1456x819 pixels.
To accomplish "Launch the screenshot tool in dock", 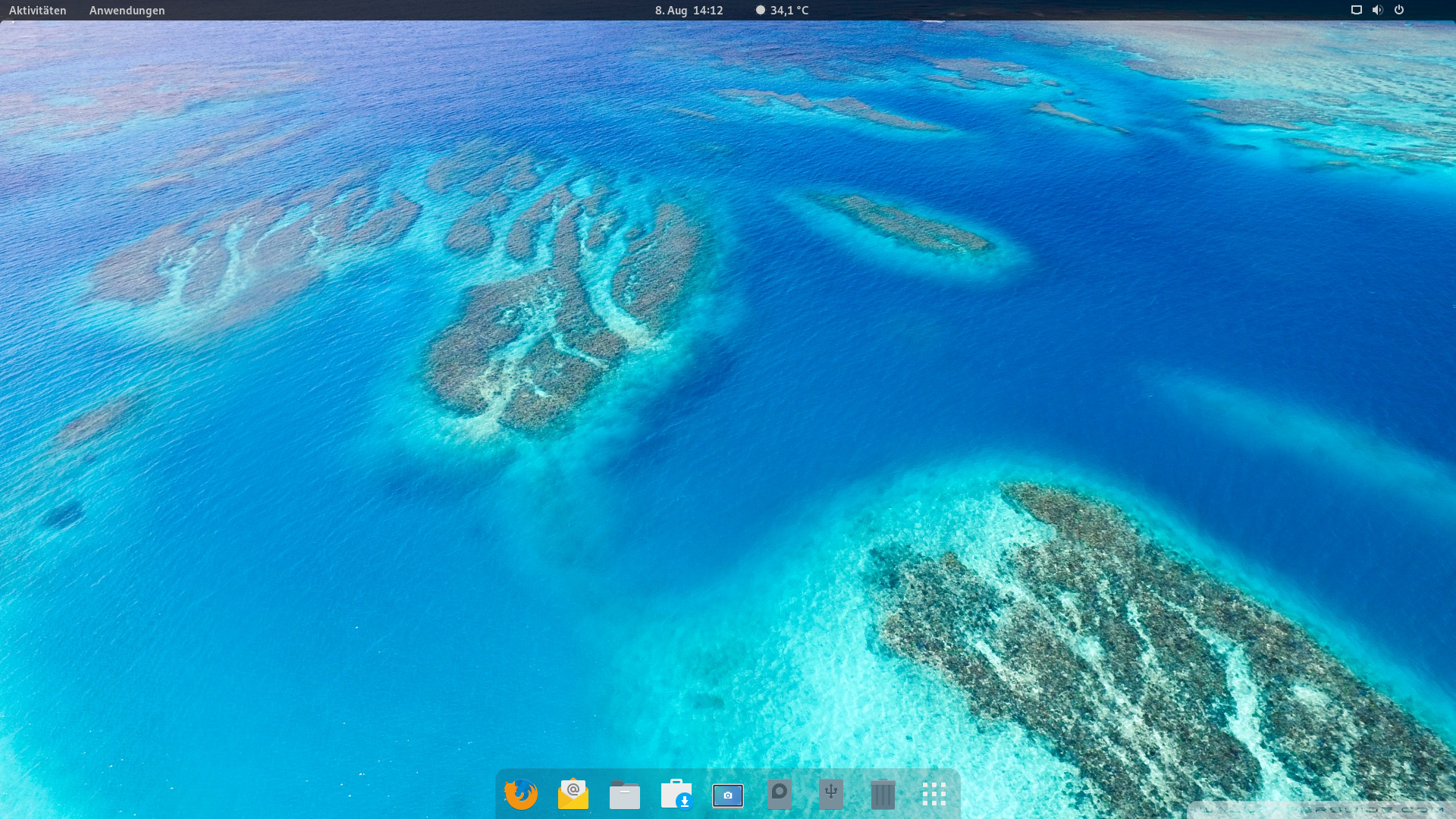I will (x=728, y=795).
